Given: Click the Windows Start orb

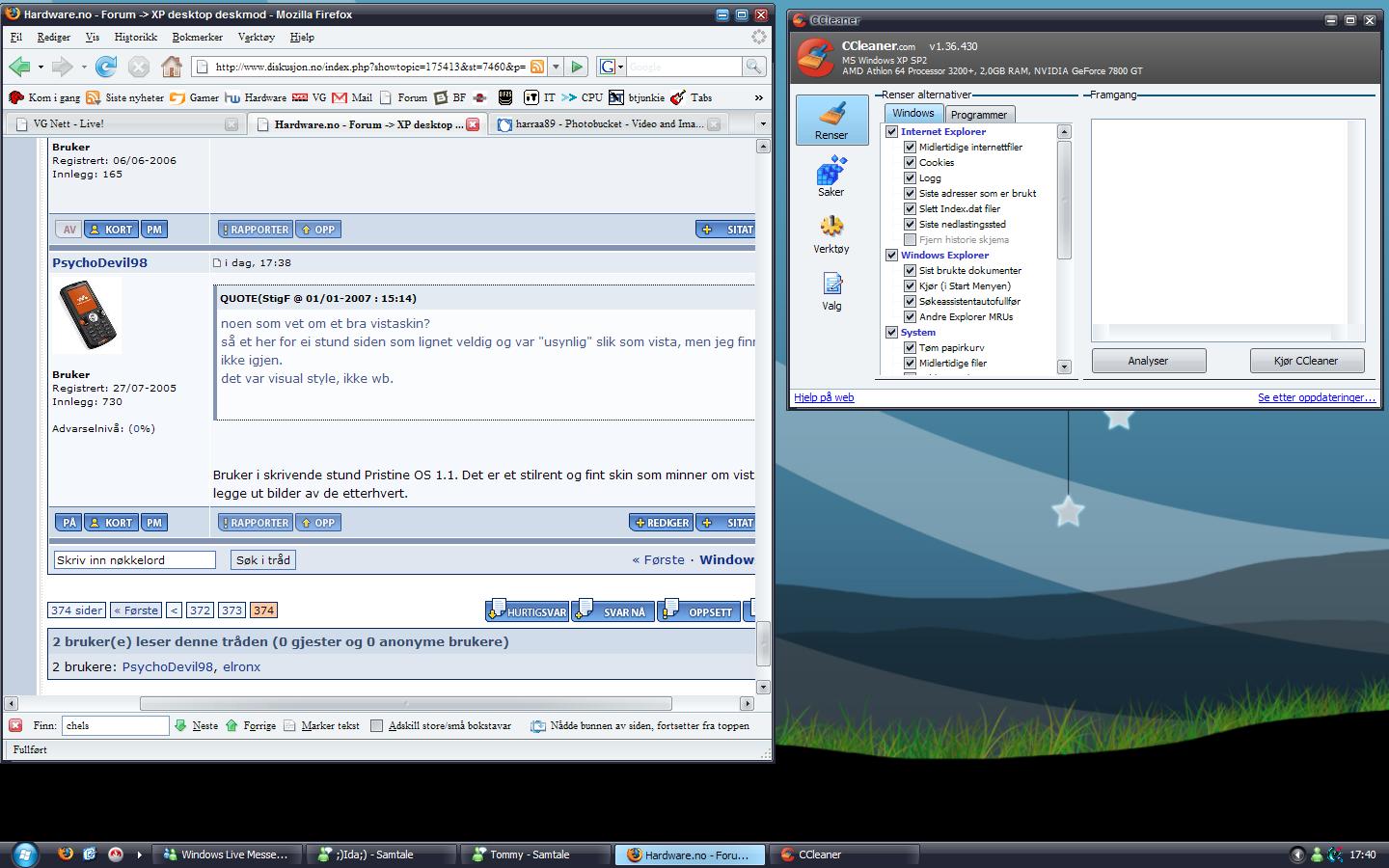Looking at the screenshot, I should pos(24,854).
